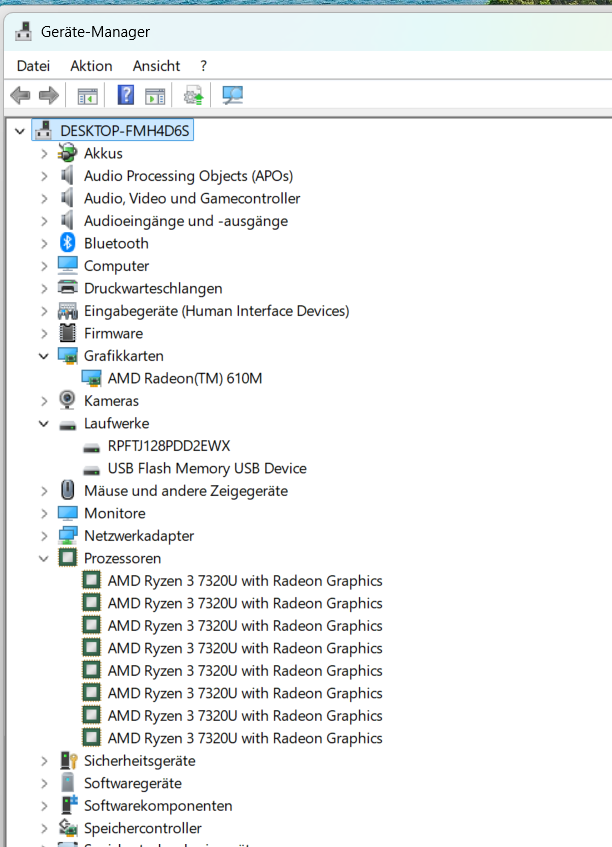This screenshot has height=847, width=612.
Task: Select the DESKTOP-FMH4D6S computer name
Action: pyautogui.click(x=125, y=131)
